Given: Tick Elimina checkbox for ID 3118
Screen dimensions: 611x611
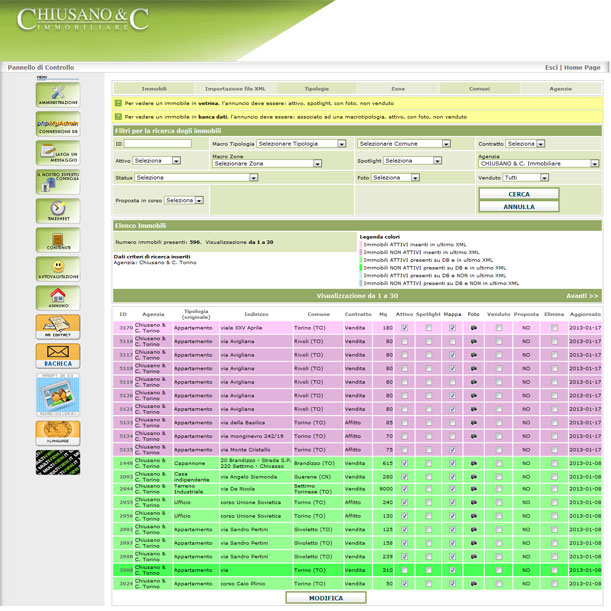Looking at the screenshot, I should click(x=554, y=369).
